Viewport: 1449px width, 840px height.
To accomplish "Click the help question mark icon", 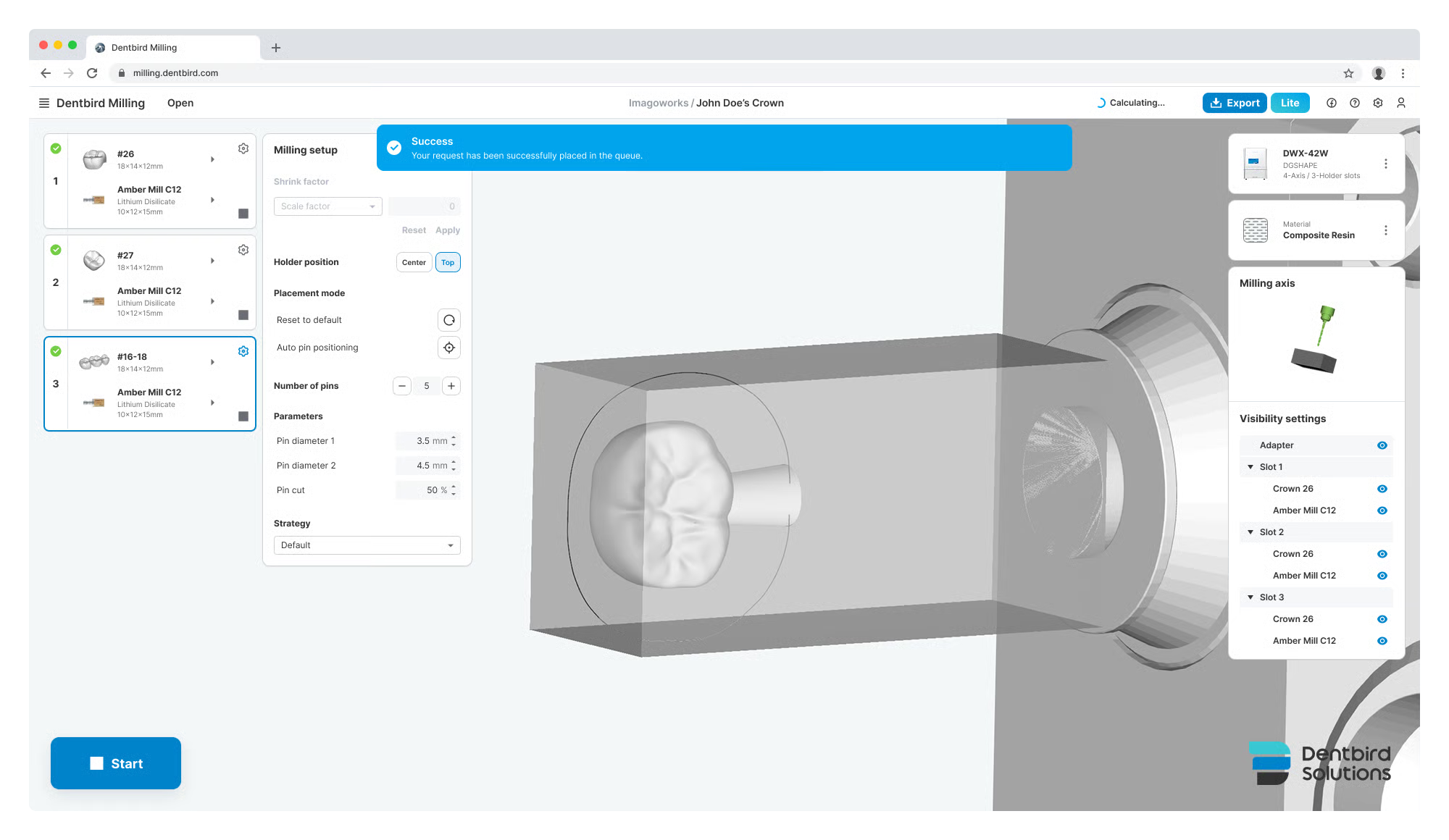I will point(1355,103).
